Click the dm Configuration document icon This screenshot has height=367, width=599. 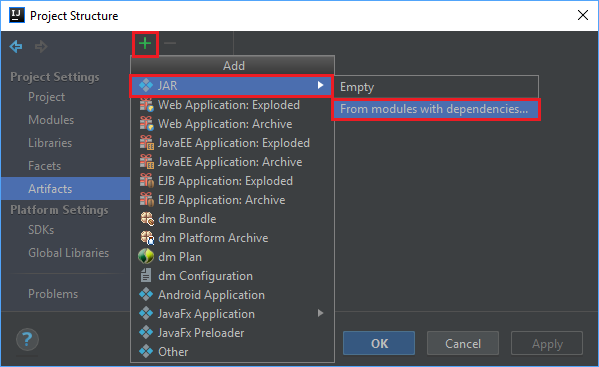[x=146, y=275]
